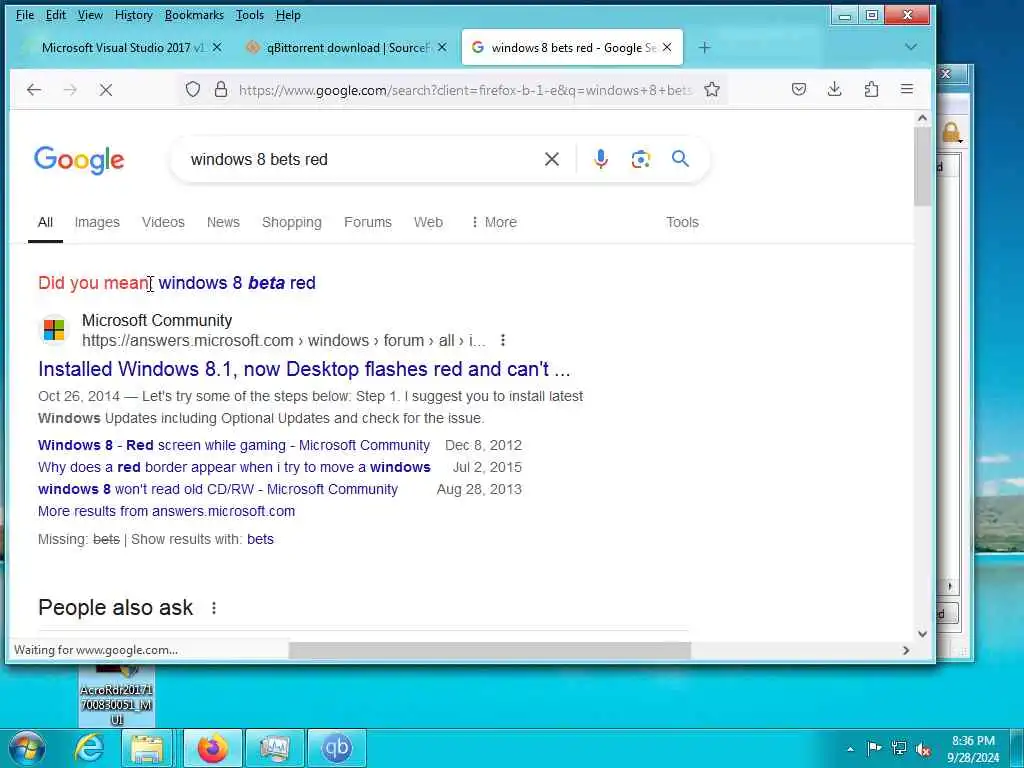This screenshot has width=1024, height=768.
Task: Open the Google search Tools options
Action: point(682,222)
